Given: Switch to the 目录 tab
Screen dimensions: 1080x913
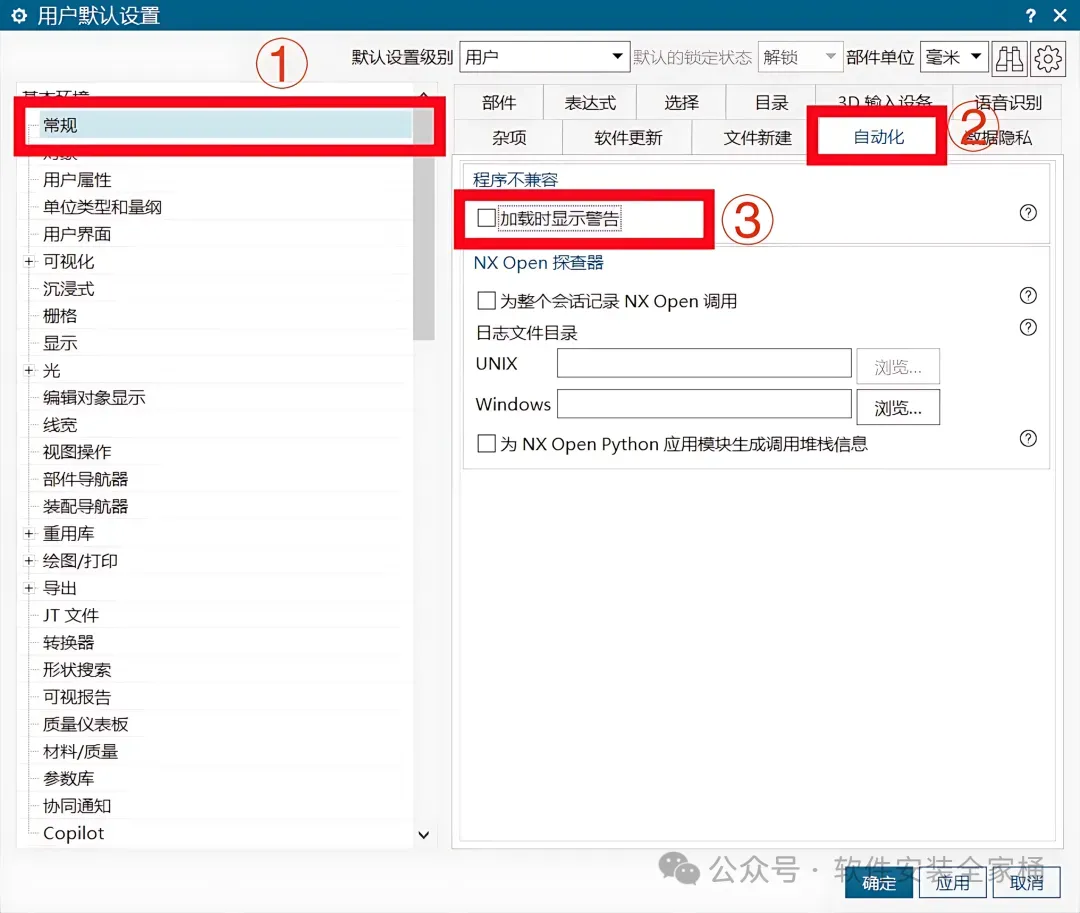Looking at the screenshot, I should click(x=771, y=103).
